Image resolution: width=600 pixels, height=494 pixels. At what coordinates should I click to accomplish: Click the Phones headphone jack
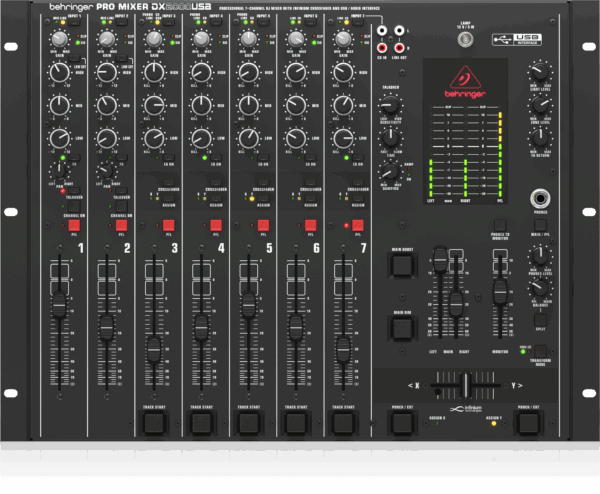click(x=540, y=199)
